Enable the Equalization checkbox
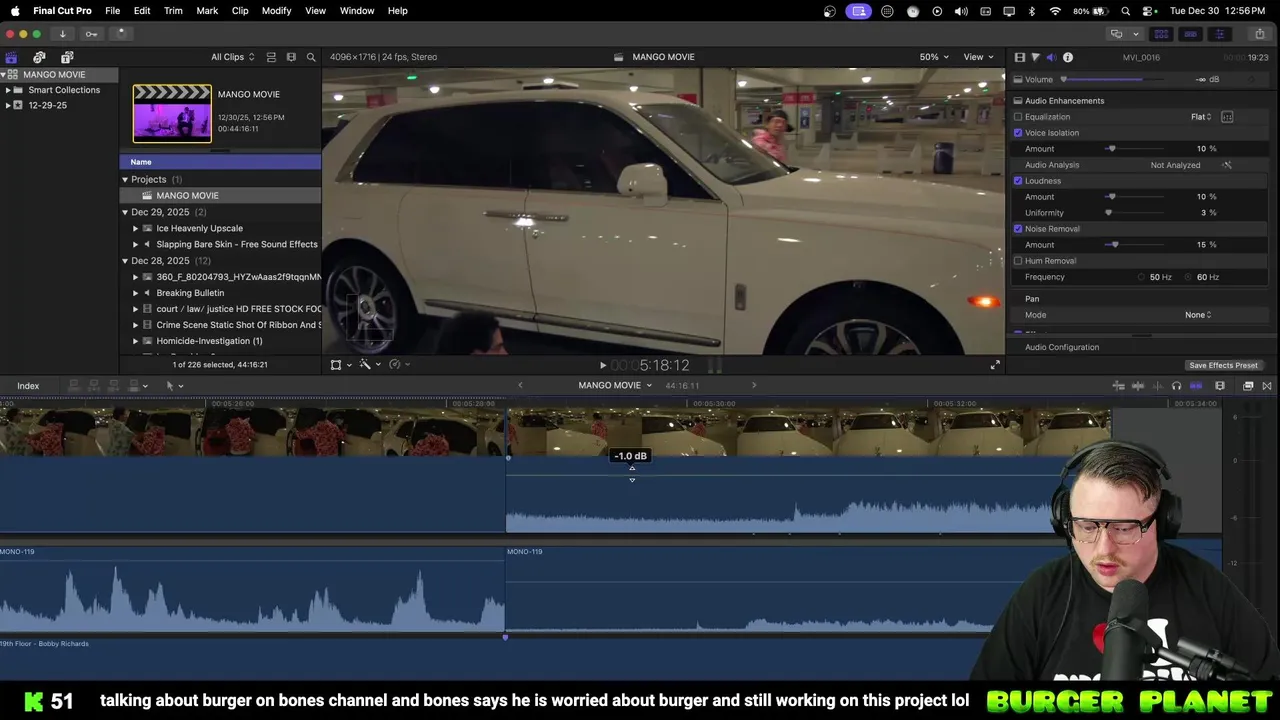This screenshot has width=1280, height=720. point(1018,117)
